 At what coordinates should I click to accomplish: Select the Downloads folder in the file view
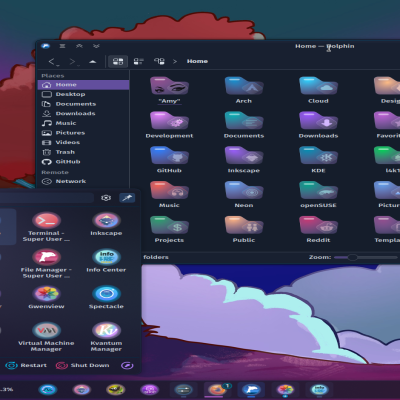[318, 121]
